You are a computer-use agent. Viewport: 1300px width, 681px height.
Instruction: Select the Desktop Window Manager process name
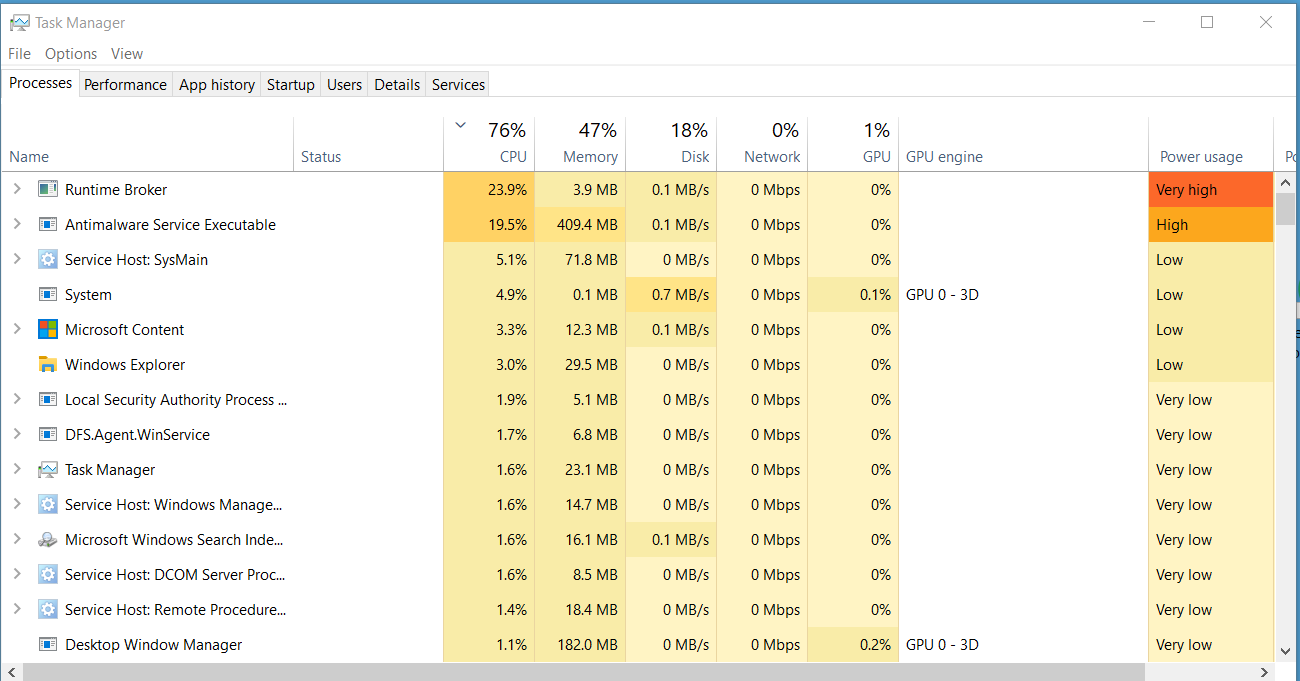[x=153, y=644]
